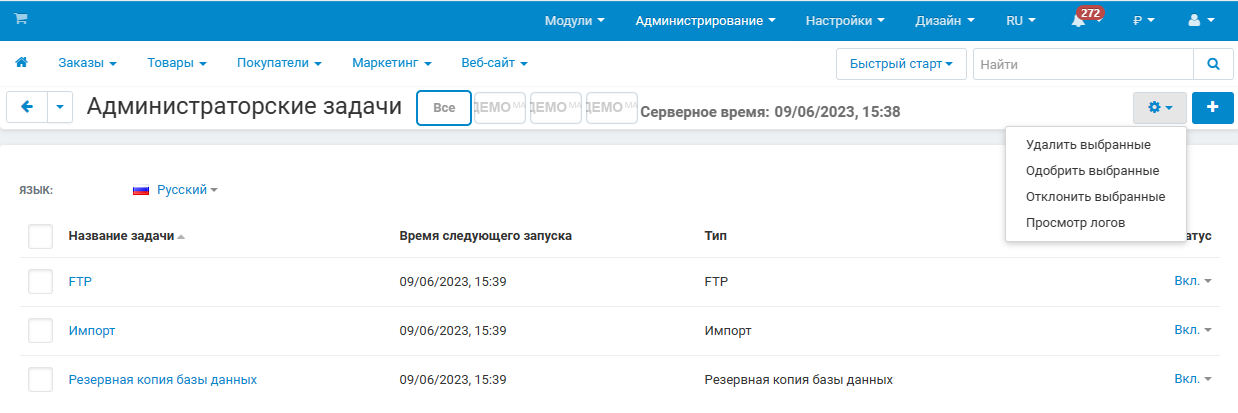
Task: Check the FTP task checkbox
Action: coord(41,282)
